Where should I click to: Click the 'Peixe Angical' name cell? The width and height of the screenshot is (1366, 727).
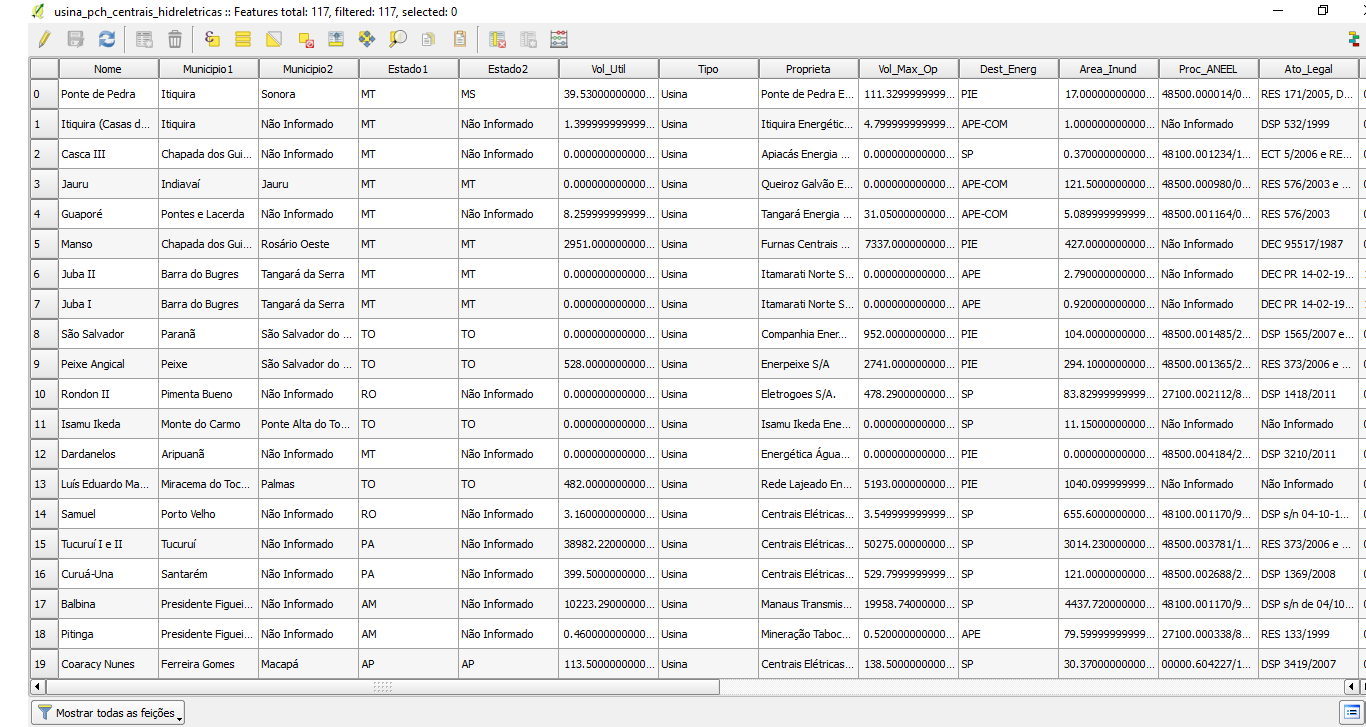(108, 364)
